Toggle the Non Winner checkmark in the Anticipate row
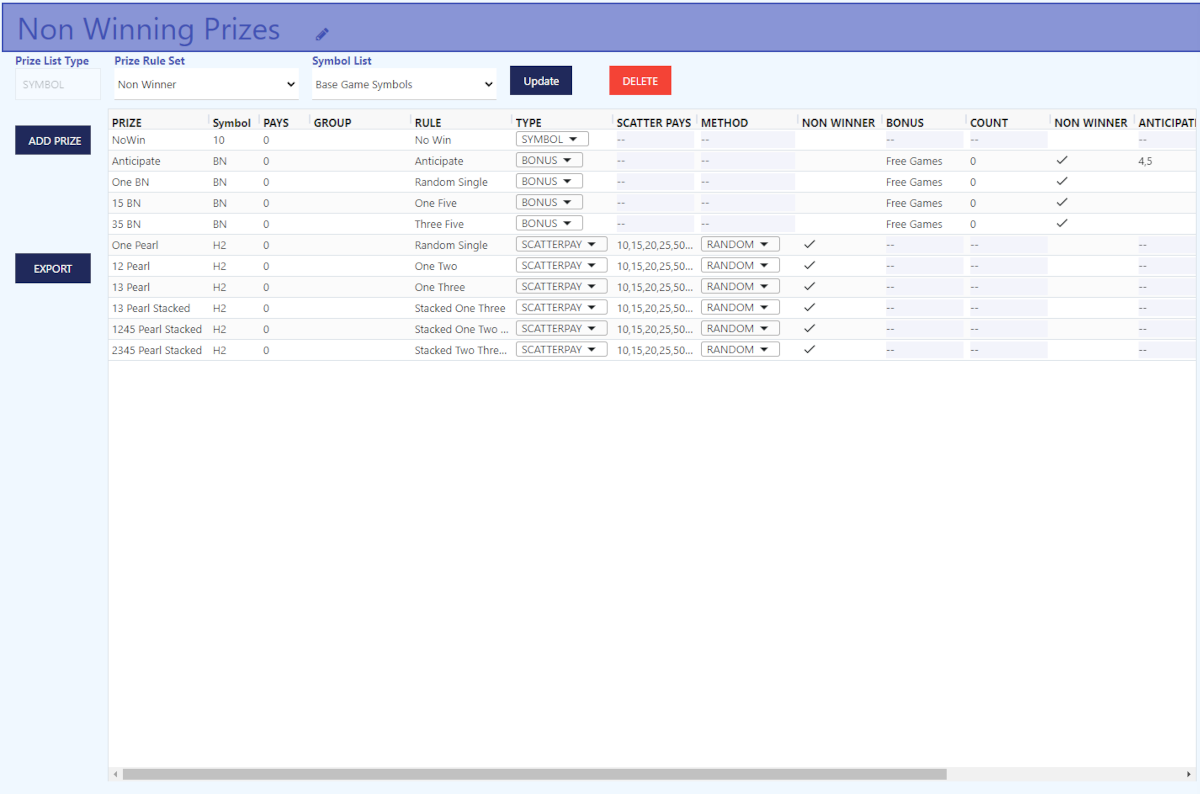 click(1062, 161)
